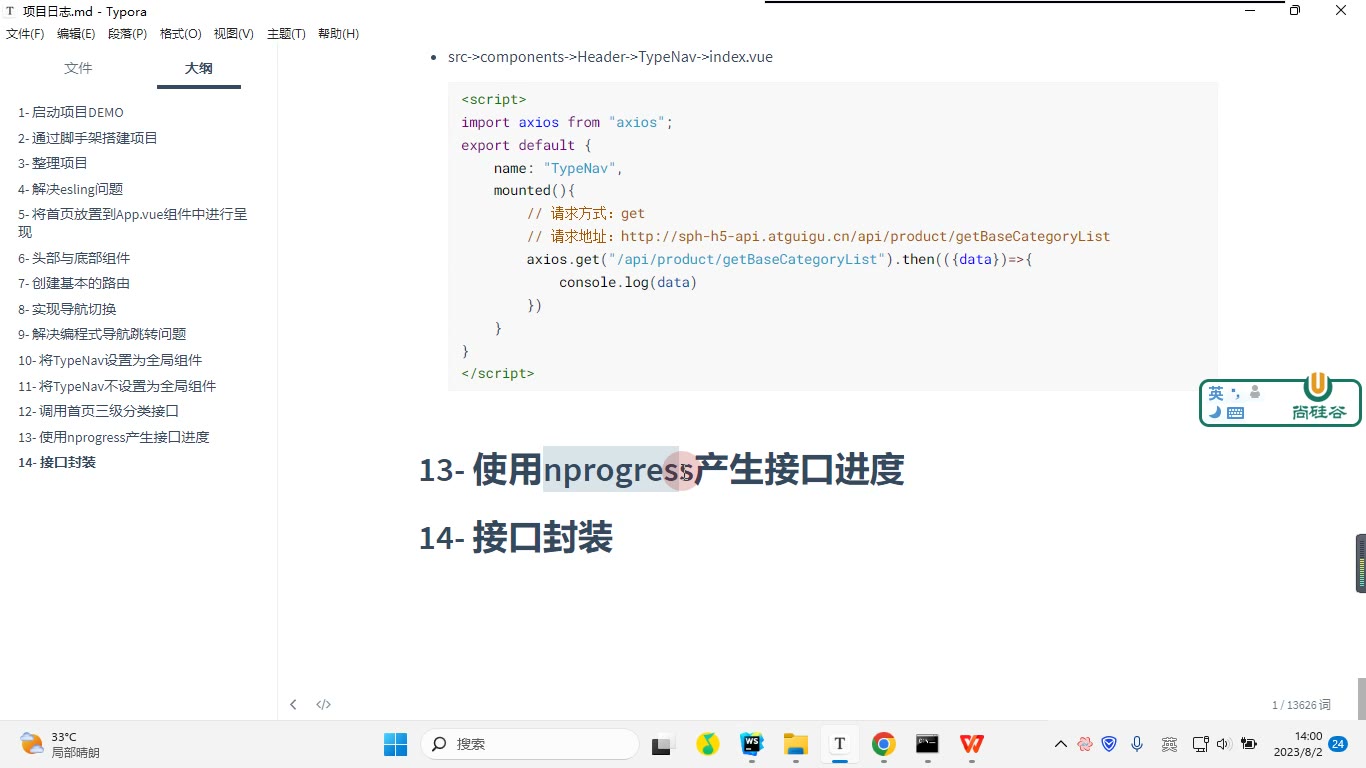Navigate to outline item 9- 解决编程式导航跳转问题

coord(102,334)
